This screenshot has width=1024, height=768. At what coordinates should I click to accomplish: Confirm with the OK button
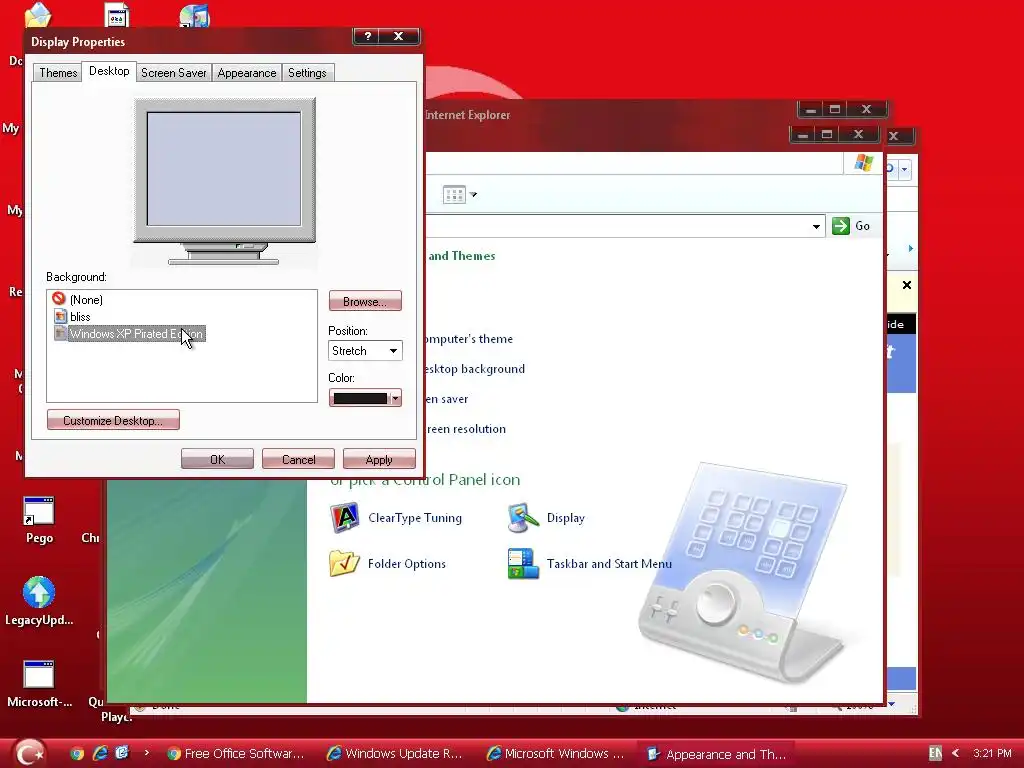[217, 460]
